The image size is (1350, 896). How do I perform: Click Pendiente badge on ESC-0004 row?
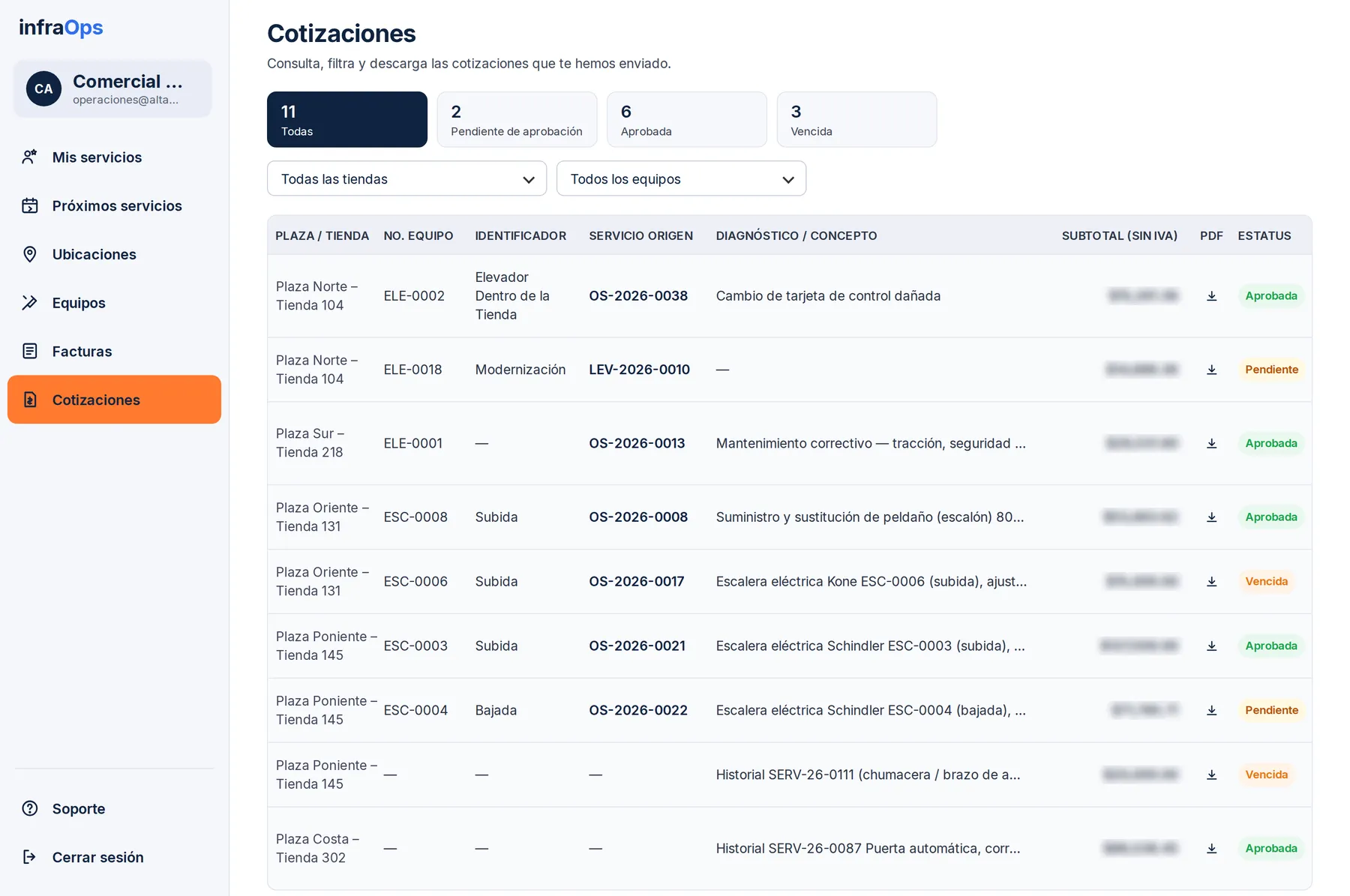click(1271, 711)
